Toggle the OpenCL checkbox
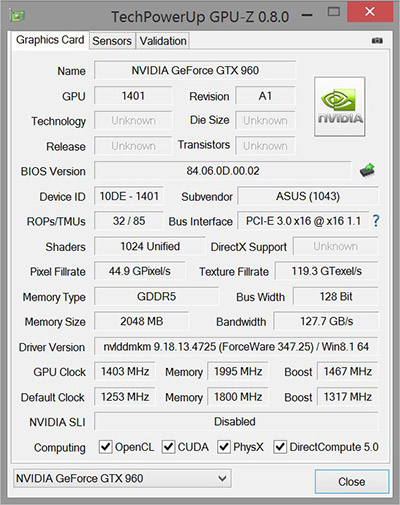 tap(106, 447)
